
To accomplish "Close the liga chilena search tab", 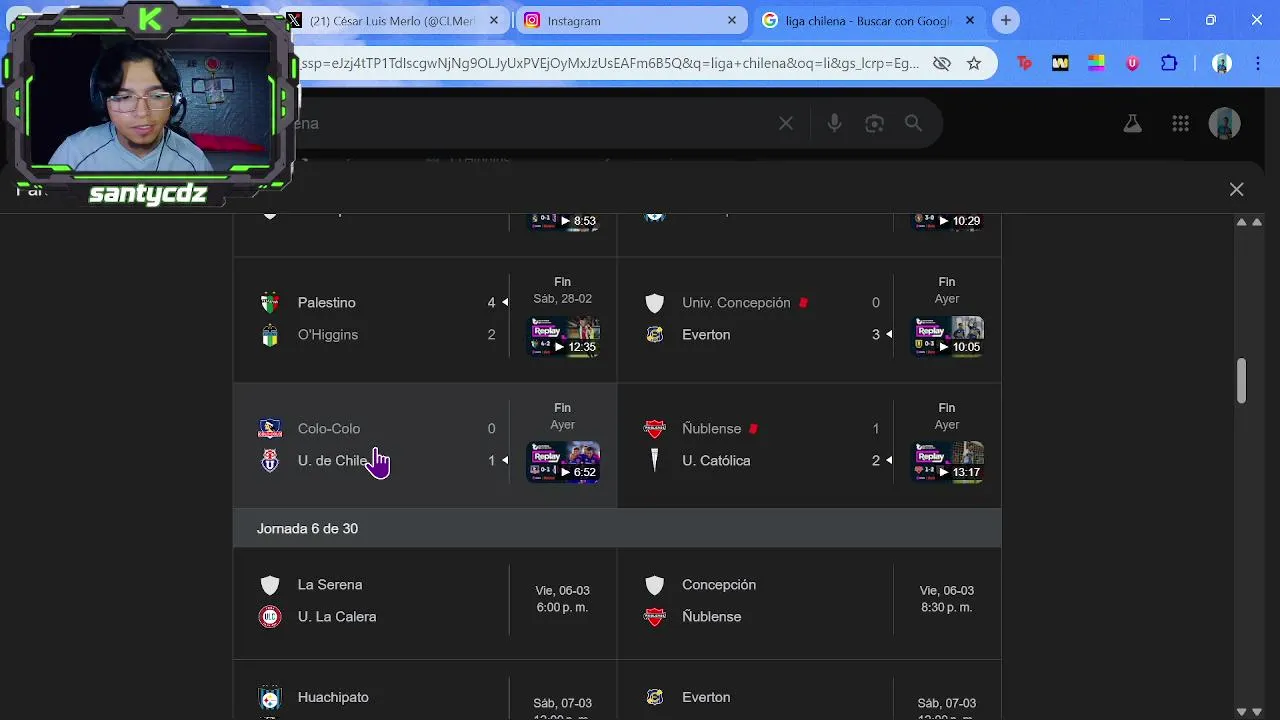I will [969, 20].
